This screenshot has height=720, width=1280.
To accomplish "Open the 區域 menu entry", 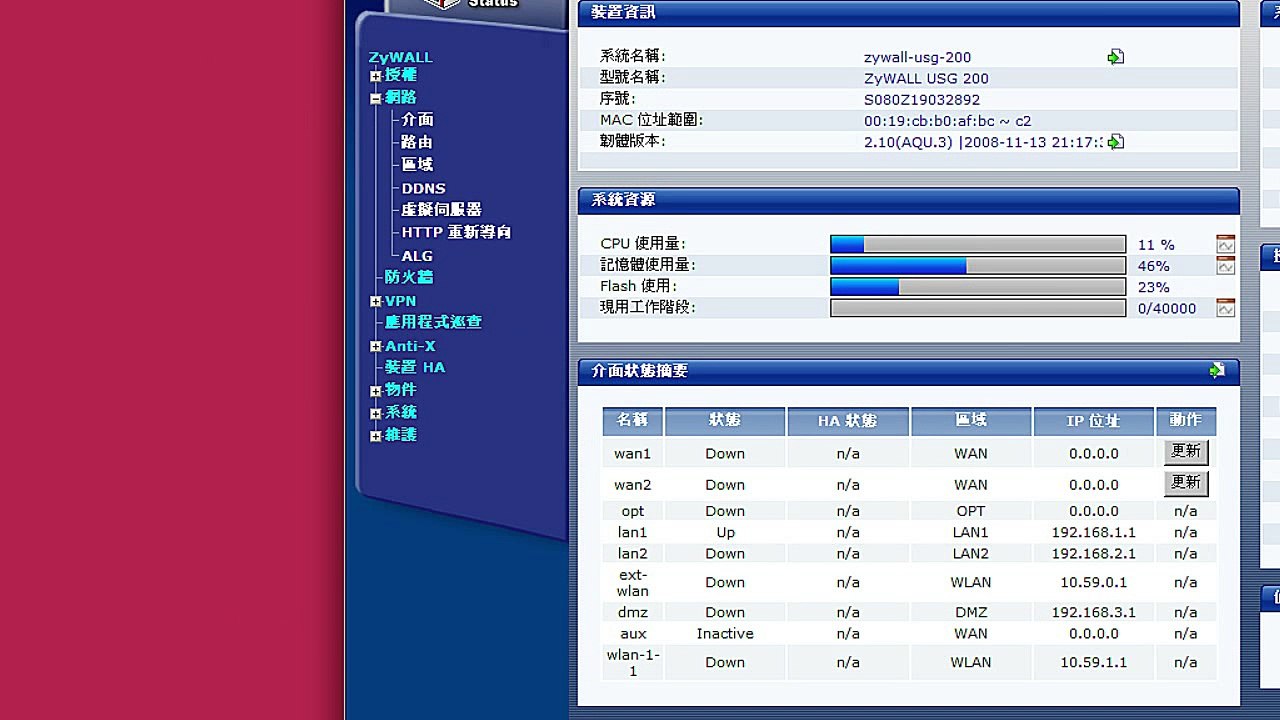I will pyautogui.click(x=418, y=164).
